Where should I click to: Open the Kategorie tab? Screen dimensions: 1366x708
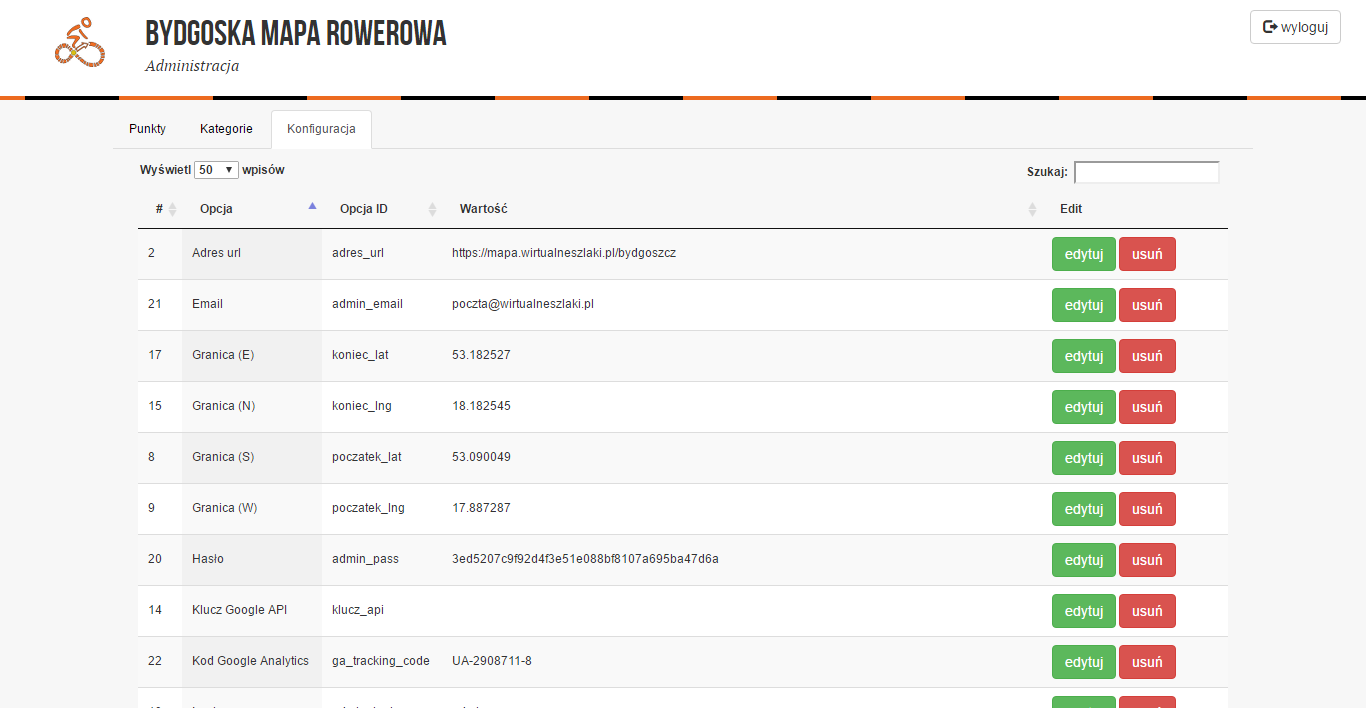pos(226,129)
